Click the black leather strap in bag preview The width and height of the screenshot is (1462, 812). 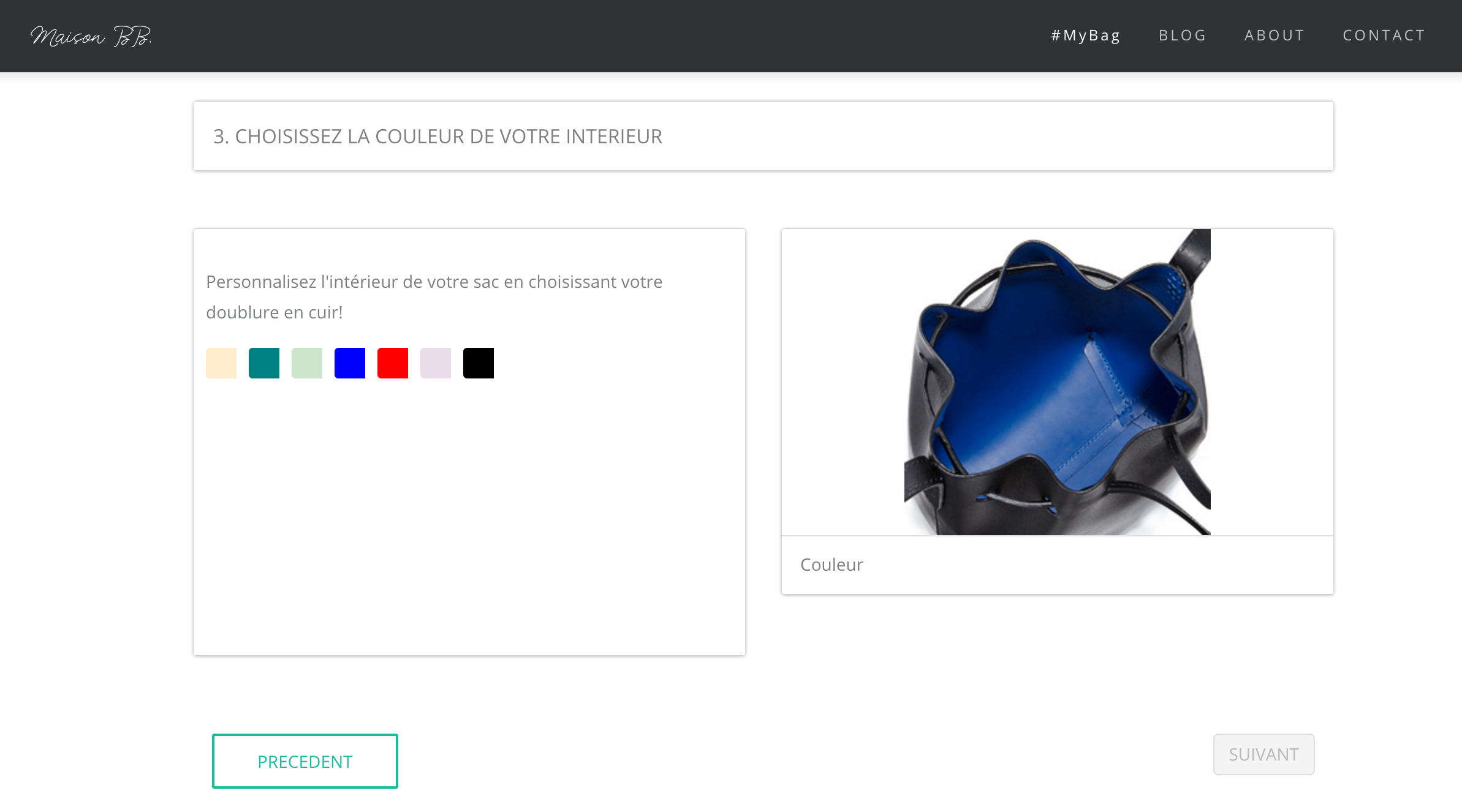1192,250
